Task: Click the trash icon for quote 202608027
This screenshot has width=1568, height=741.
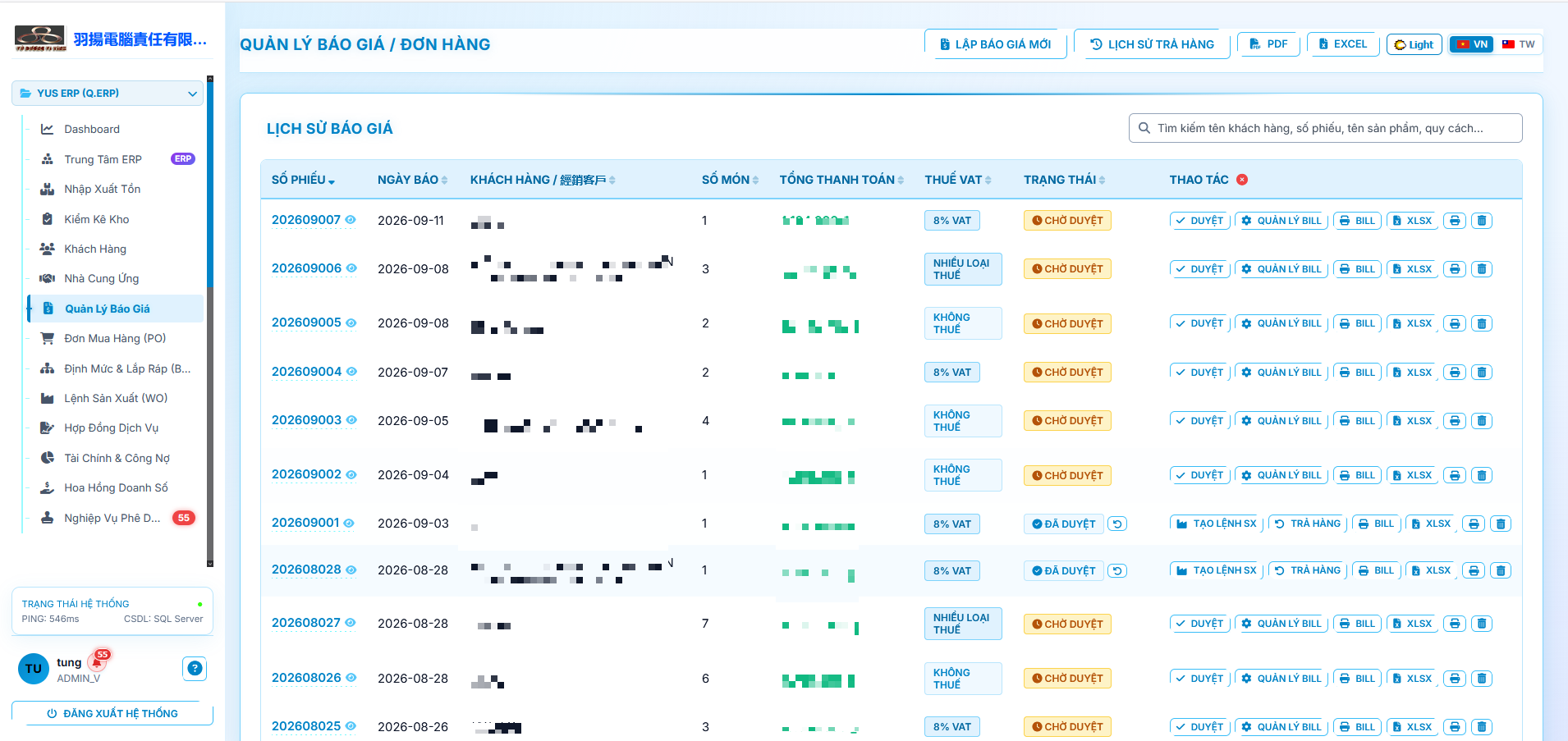Action: pyautogui.click(x=1482, y=624)
